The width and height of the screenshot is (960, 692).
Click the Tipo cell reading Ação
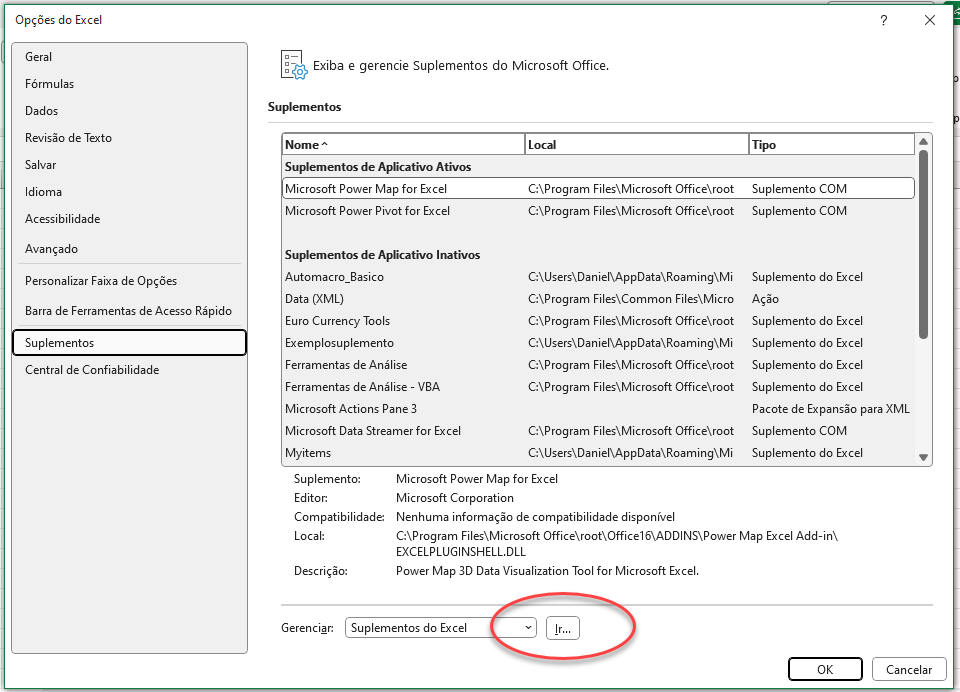[765, 299]
